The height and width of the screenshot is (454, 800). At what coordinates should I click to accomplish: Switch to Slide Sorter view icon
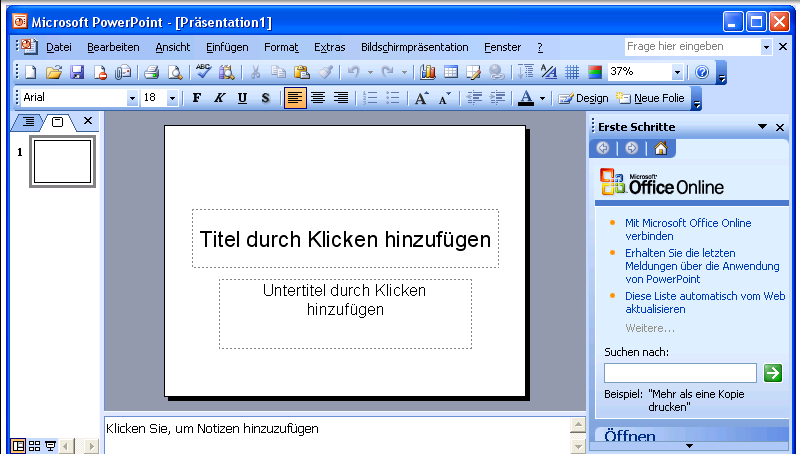point(34,446)
